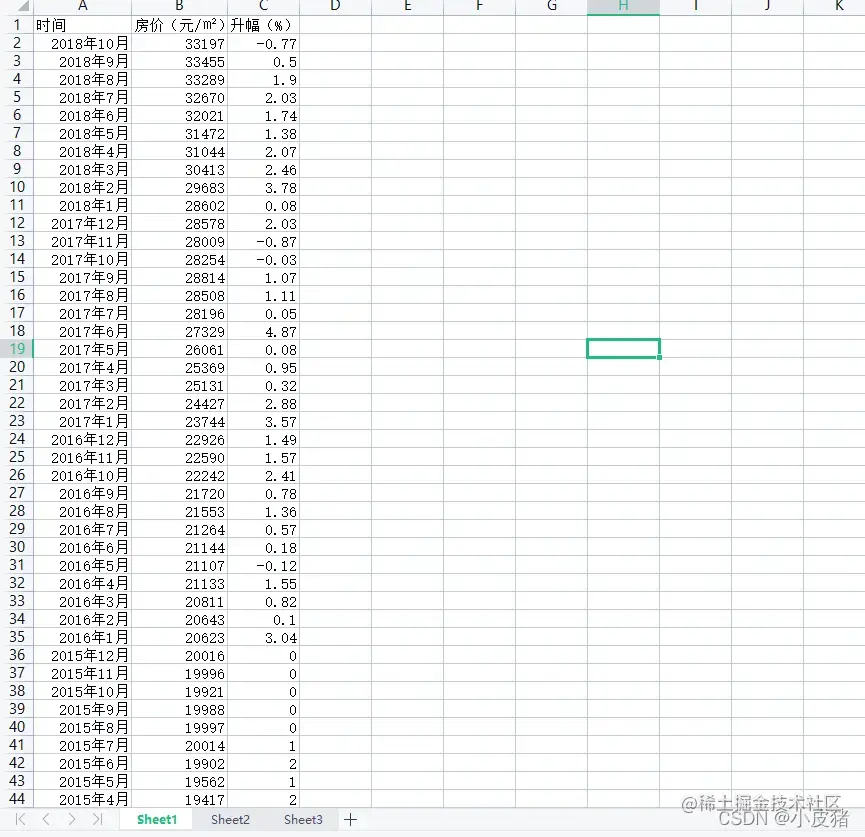Select growth cell 2.46
865x837 pixels.
pyautogui.click(x=263, y=169)
